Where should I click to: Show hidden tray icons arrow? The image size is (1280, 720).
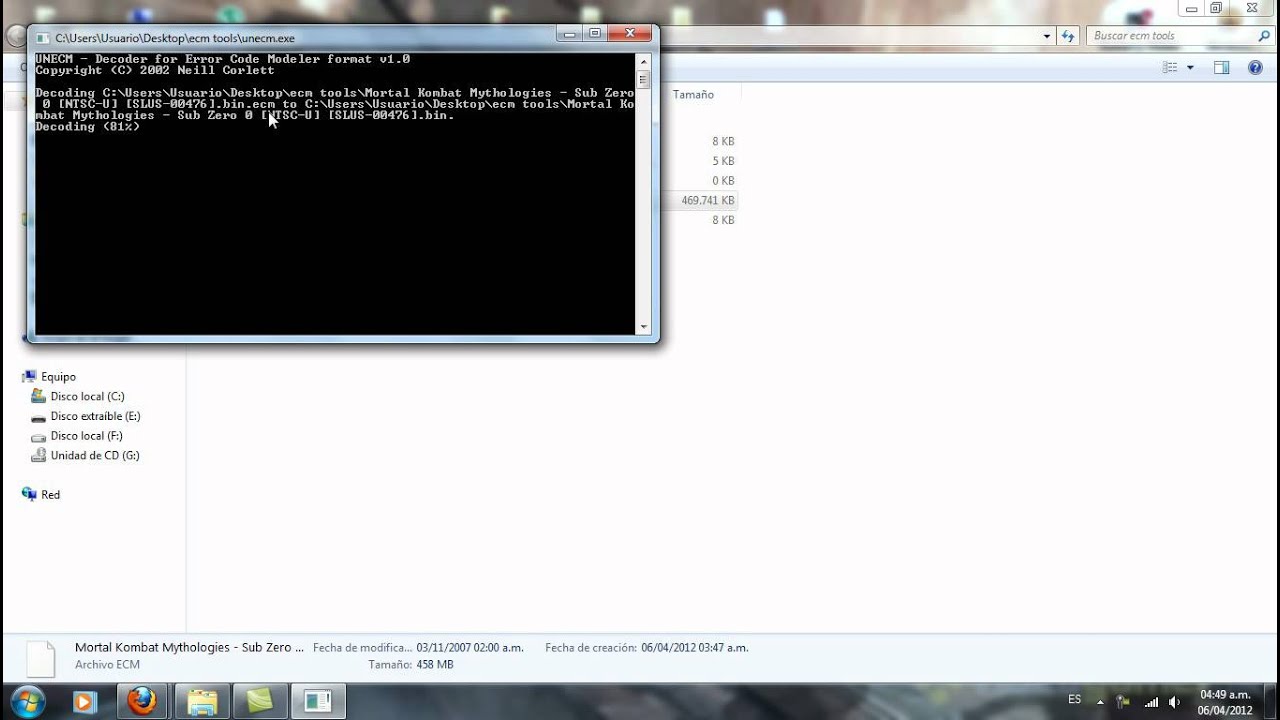[x=1101, y=701]
